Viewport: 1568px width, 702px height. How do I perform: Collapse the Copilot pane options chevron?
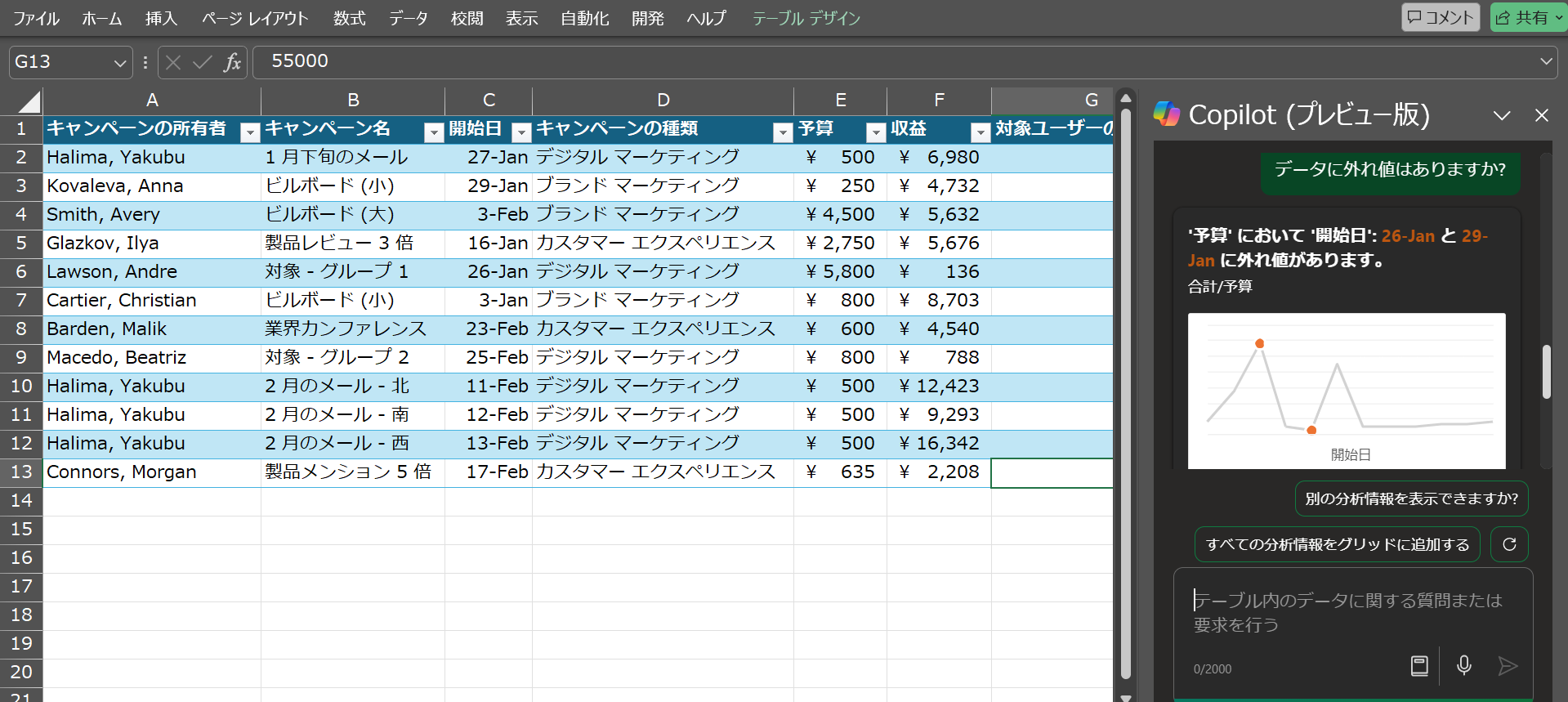1502,115
